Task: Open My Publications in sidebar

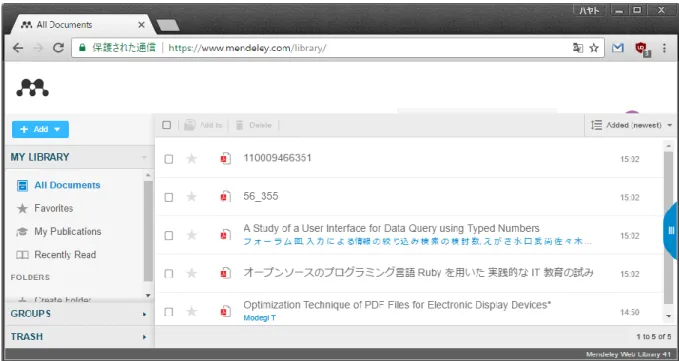Action: click(x=68, y=232)
